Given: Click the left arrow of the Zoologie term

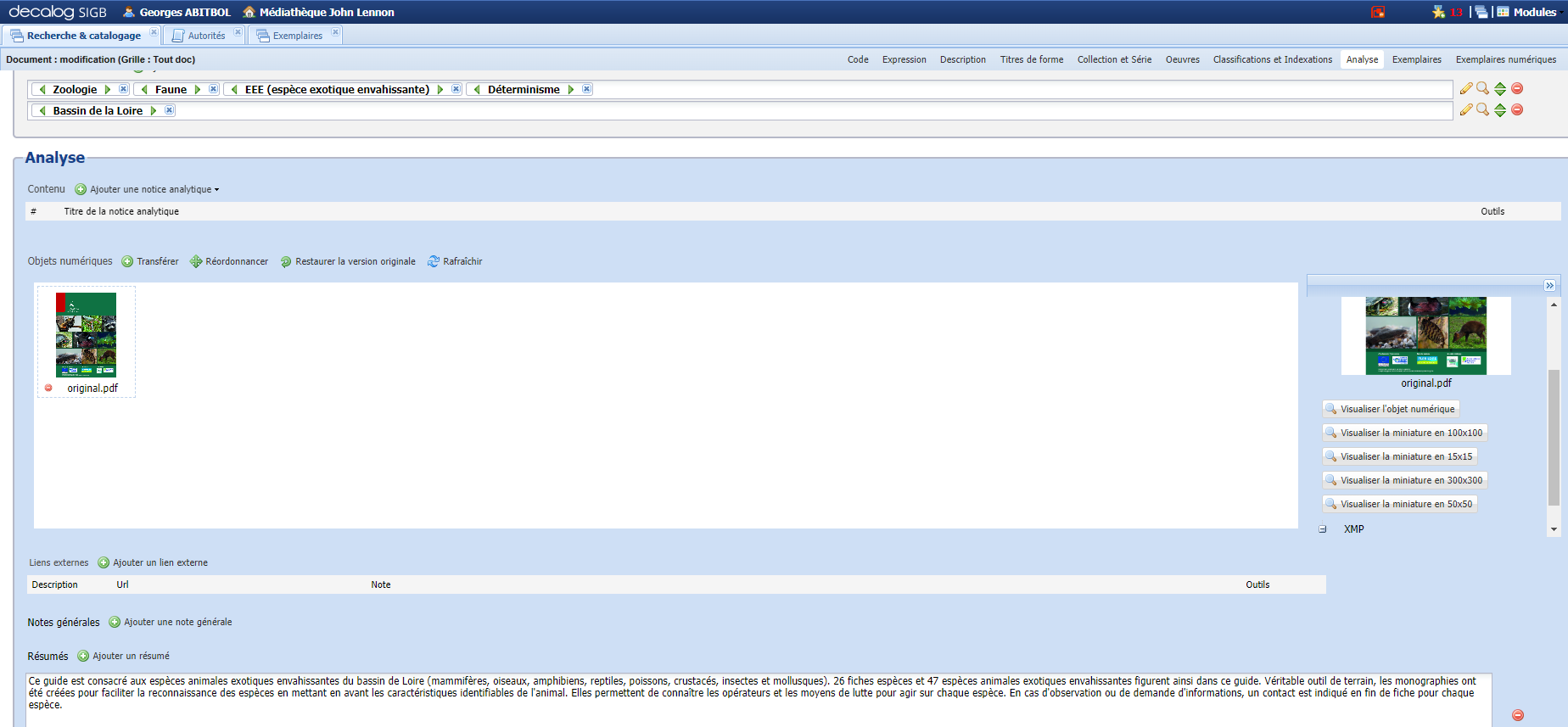Looking at the screenshot, I should tap(42, 89).
